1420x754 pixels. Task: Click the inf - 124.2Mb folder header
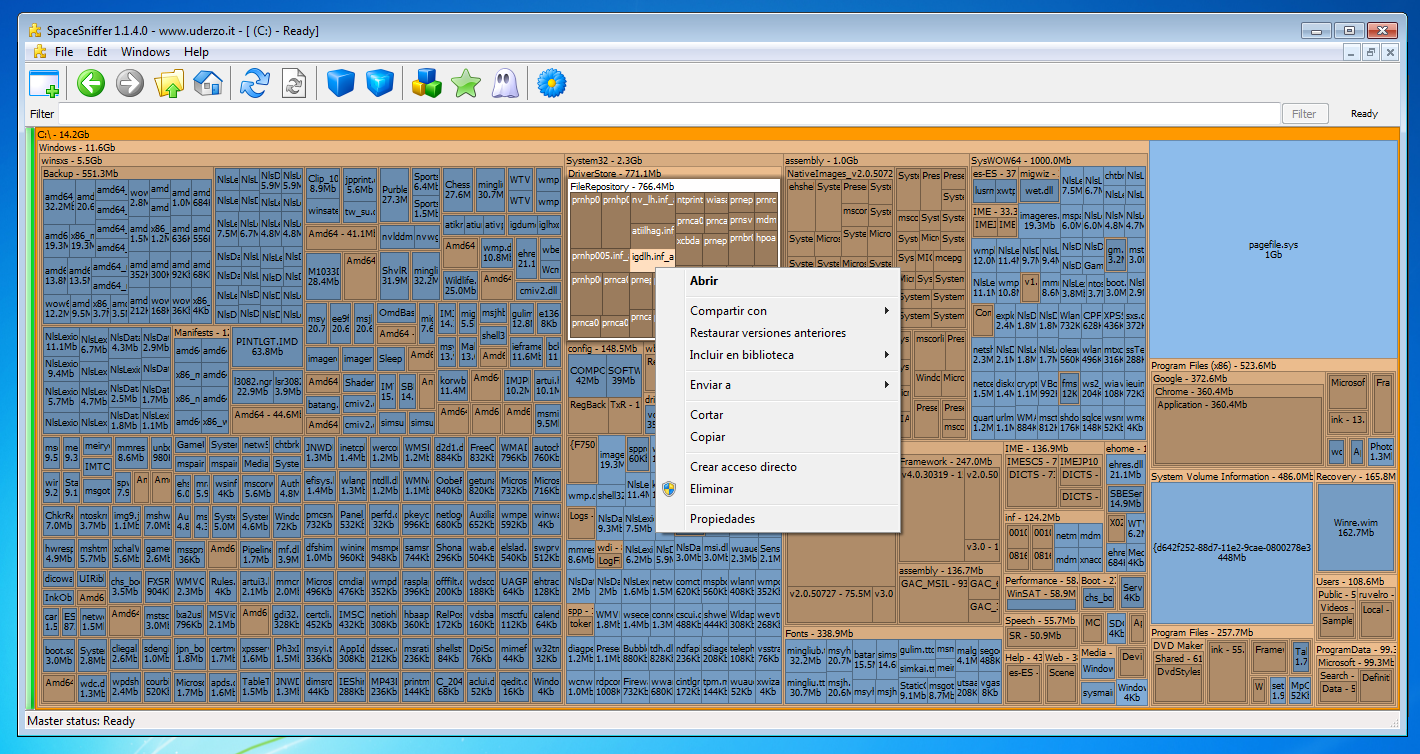(x=1032, y=517)
